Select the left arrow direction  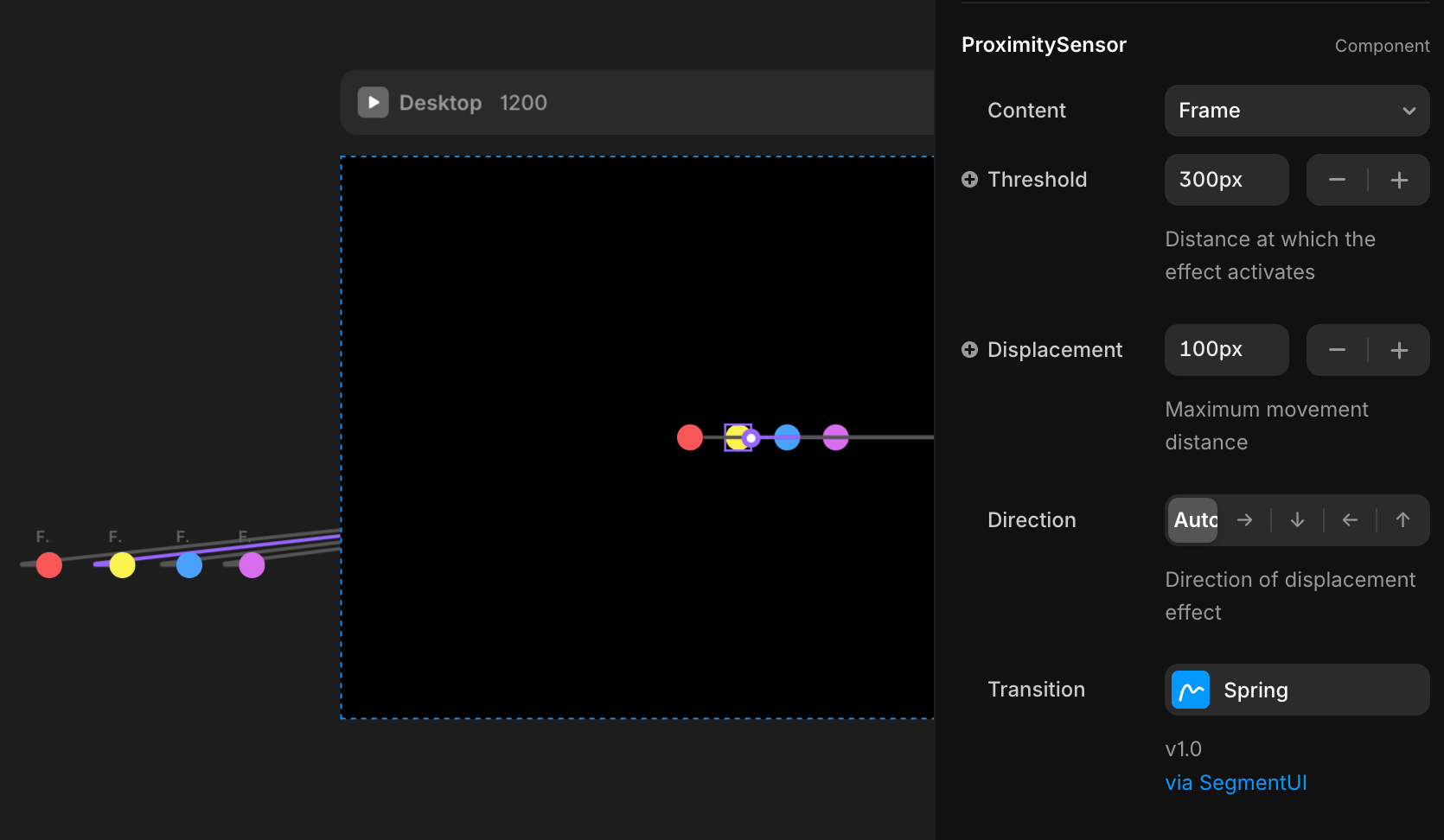click(x=1350, y=520)
